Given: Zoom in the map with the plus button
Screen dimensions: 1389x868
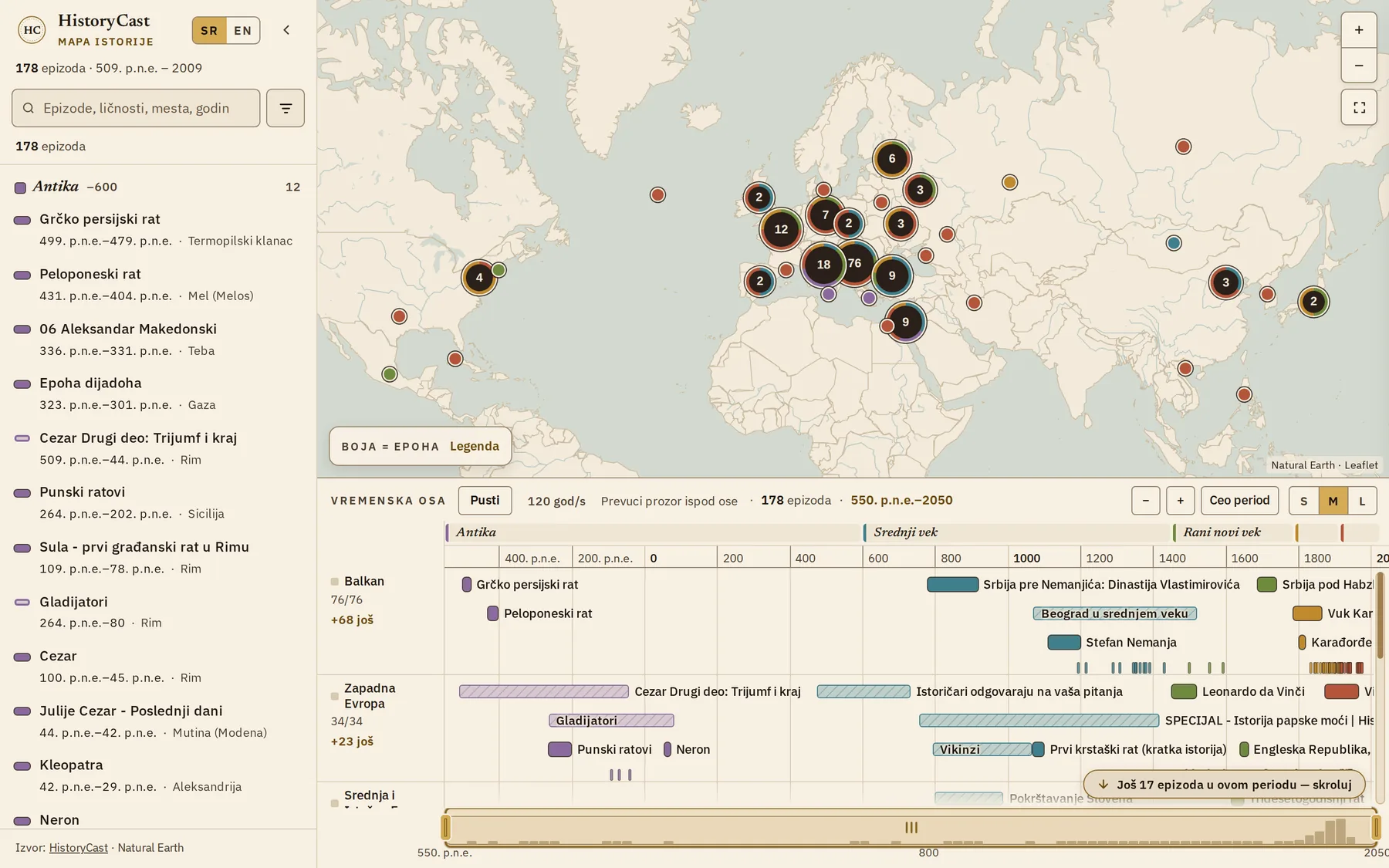Looking at the screenshot, I should (1359, 30).
